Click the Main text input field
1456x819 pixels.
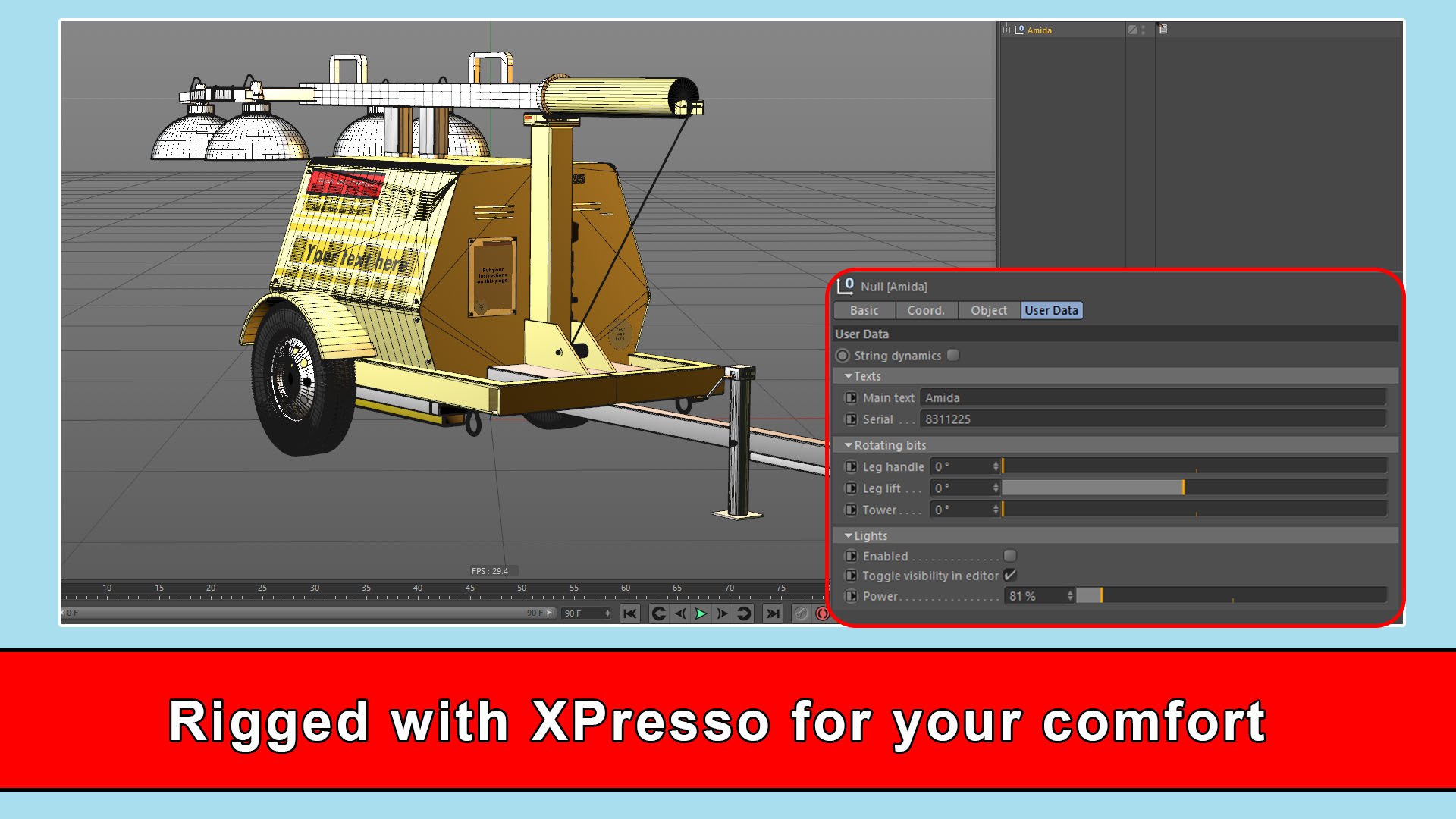[1153, 397]
